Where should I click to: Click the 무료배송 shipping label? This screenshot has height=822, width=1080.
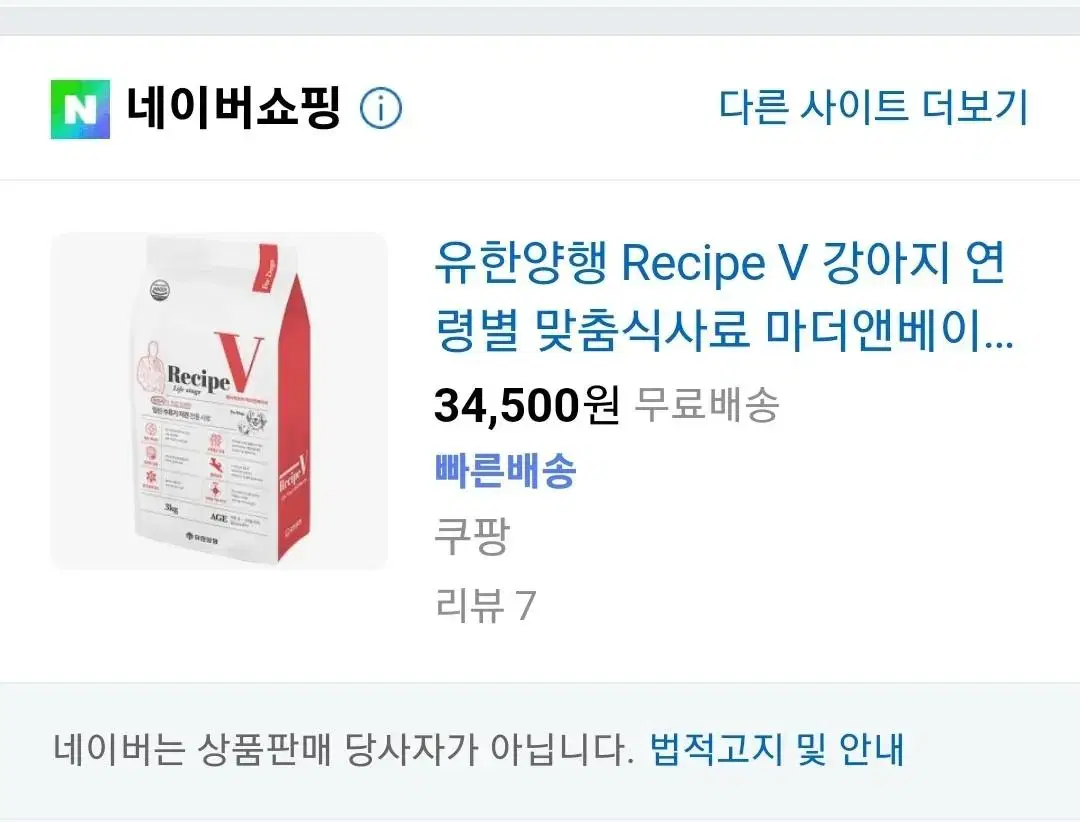706,404
